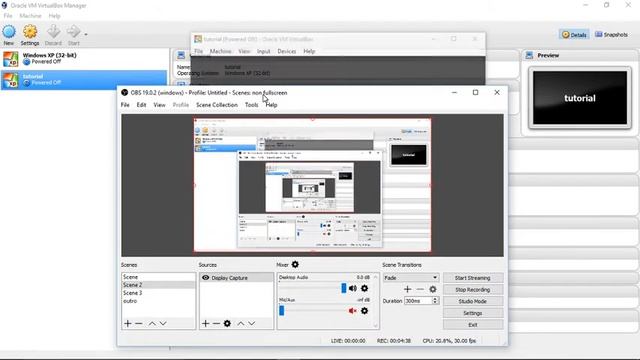Open transition properties gear icon
The height and width of the screenshot is (360, 640).
coord(433,289)
